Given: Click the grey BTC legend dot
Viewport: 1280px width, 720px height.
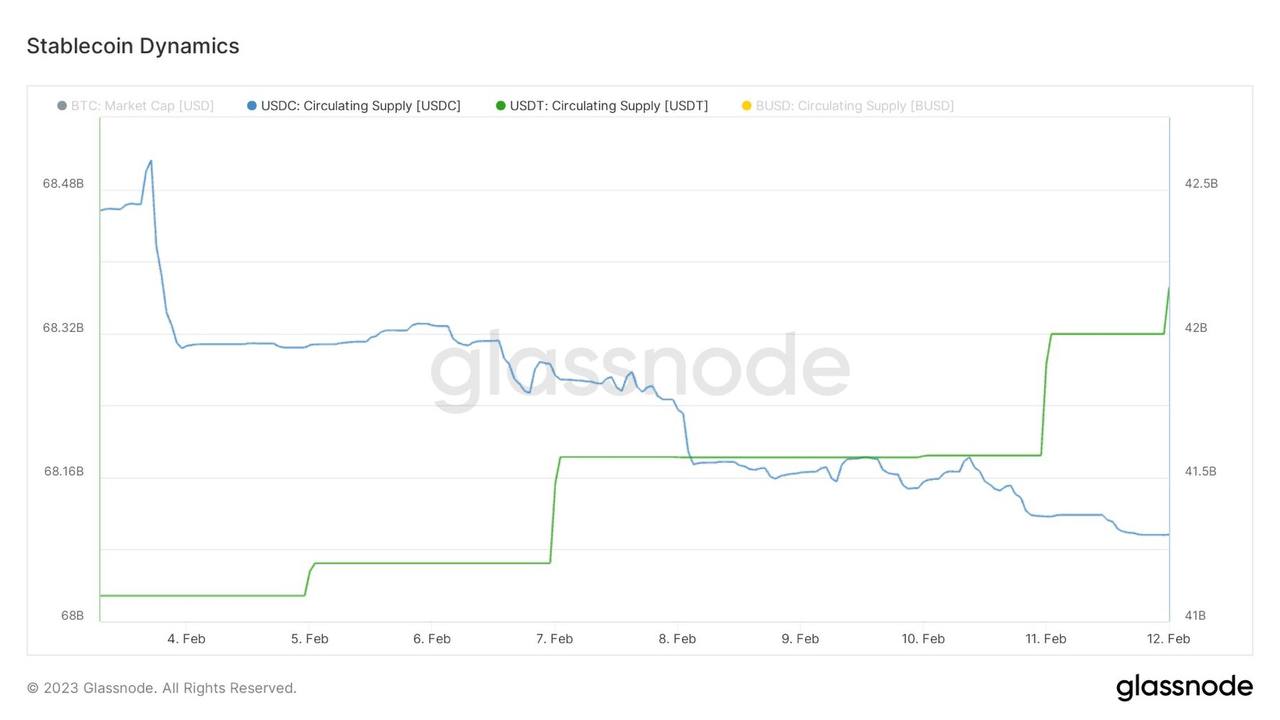Looking at the screenshot, I should pos(62,105).
